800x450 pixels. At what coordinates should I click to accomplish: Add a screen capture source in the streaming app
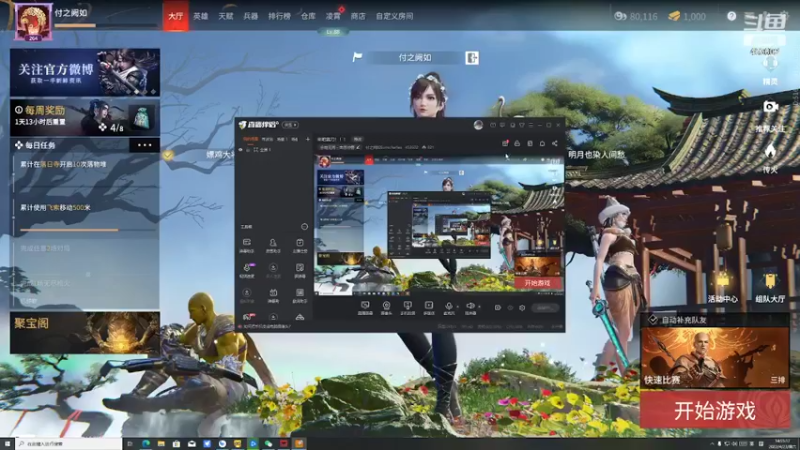click(365, 306)
